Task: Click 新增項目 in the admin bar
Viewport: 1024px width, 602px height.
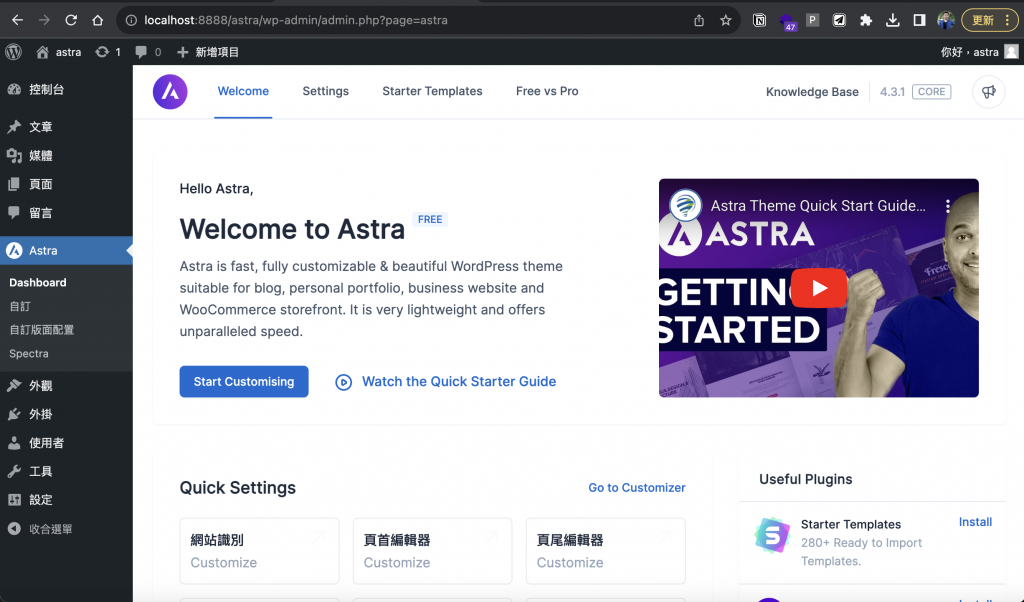Action: tap(208, 52)
